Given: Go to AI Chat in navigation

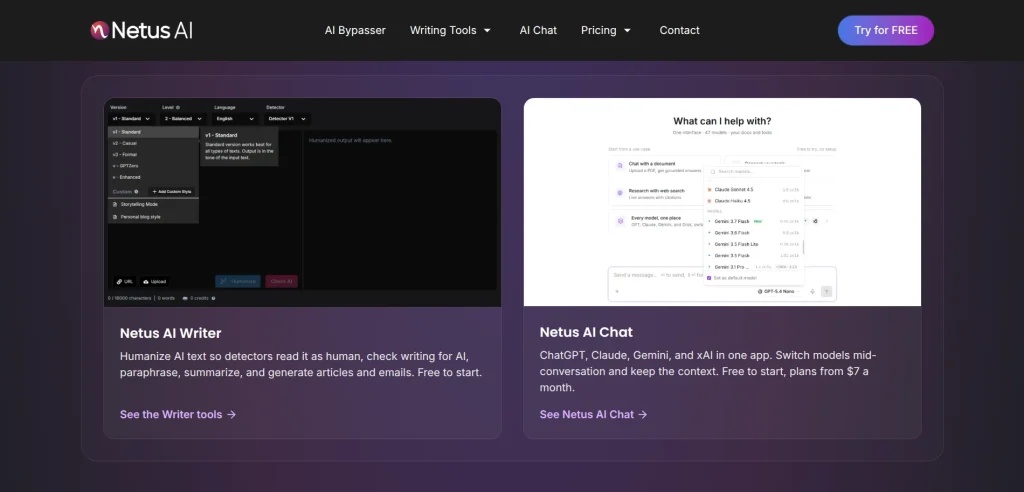Looking at the screenshot, I should [x=538, y=30].
